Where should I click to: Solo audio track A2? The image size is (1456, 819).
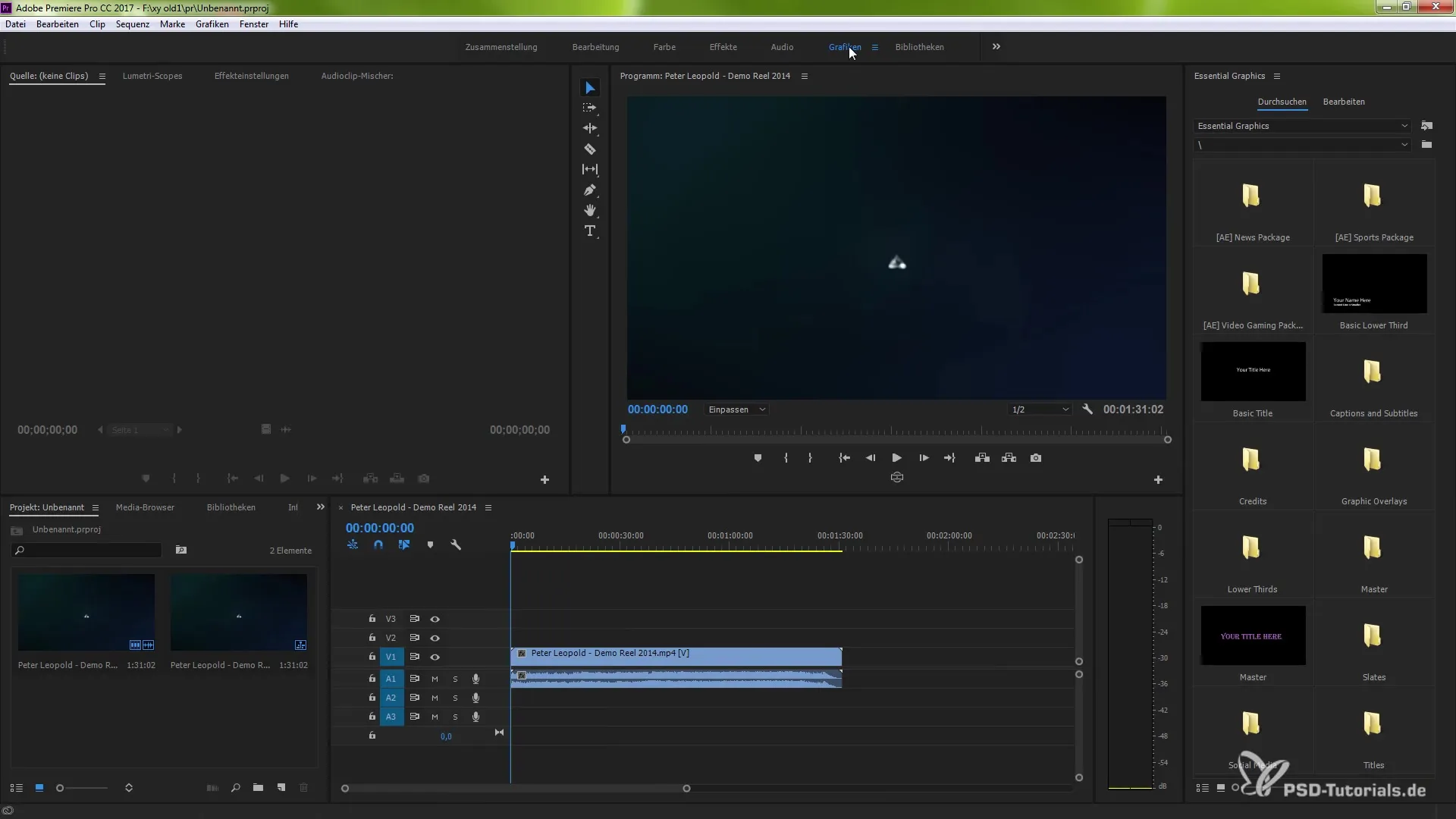coord(455,698)
